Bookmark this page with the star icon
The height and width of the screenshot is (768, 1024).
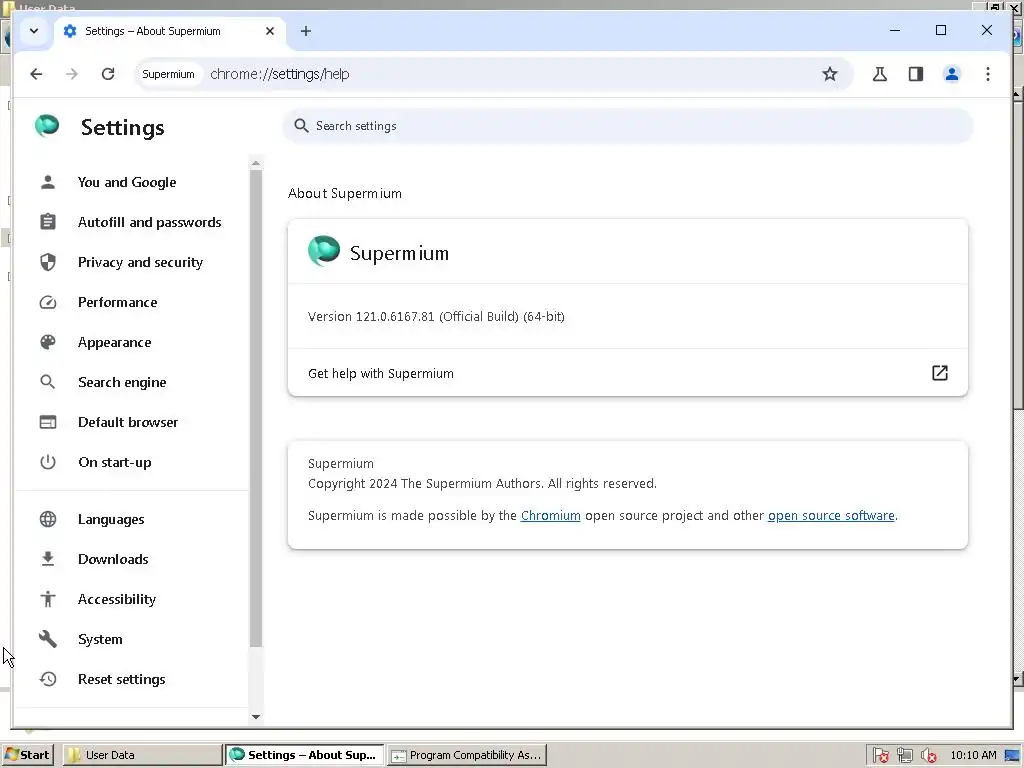pyautogui.click(x=829, y=74)
